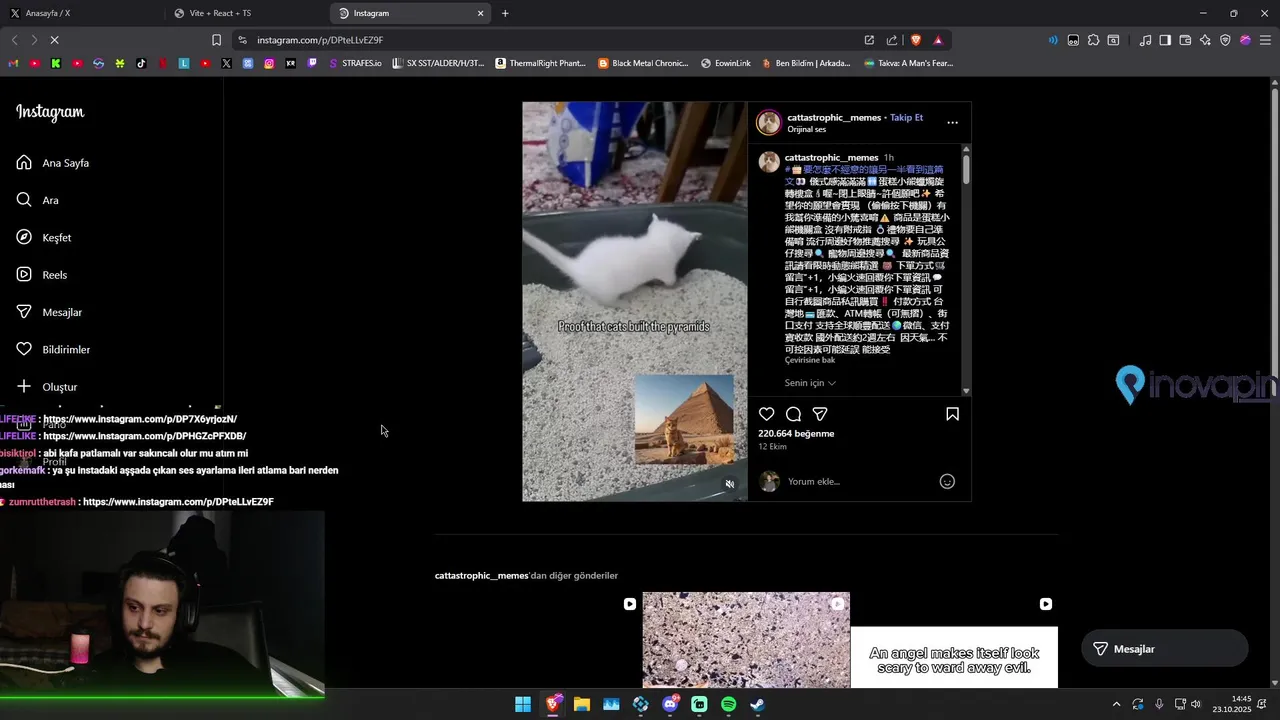Open the sand-textured reel thumbnail
The image size is (1280, 720).
pyautogui.click(x=746, y=640)
